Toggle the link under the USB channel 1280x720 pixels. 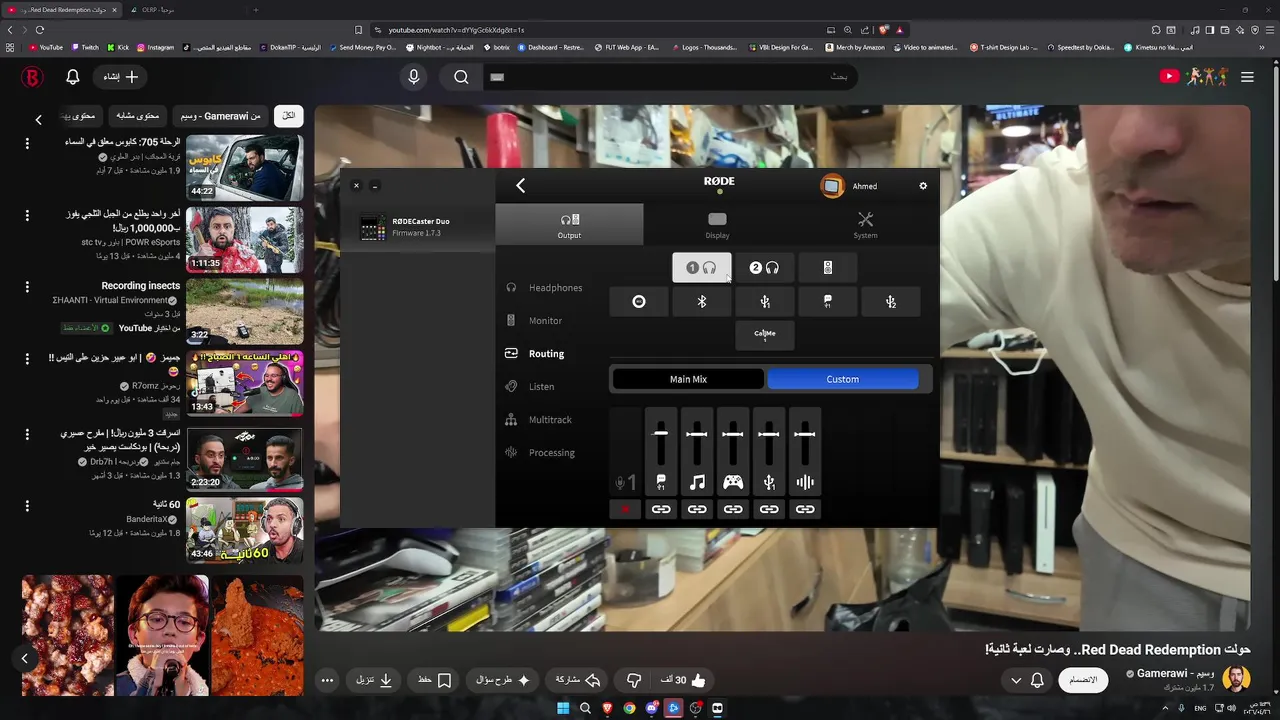(769, 509)
